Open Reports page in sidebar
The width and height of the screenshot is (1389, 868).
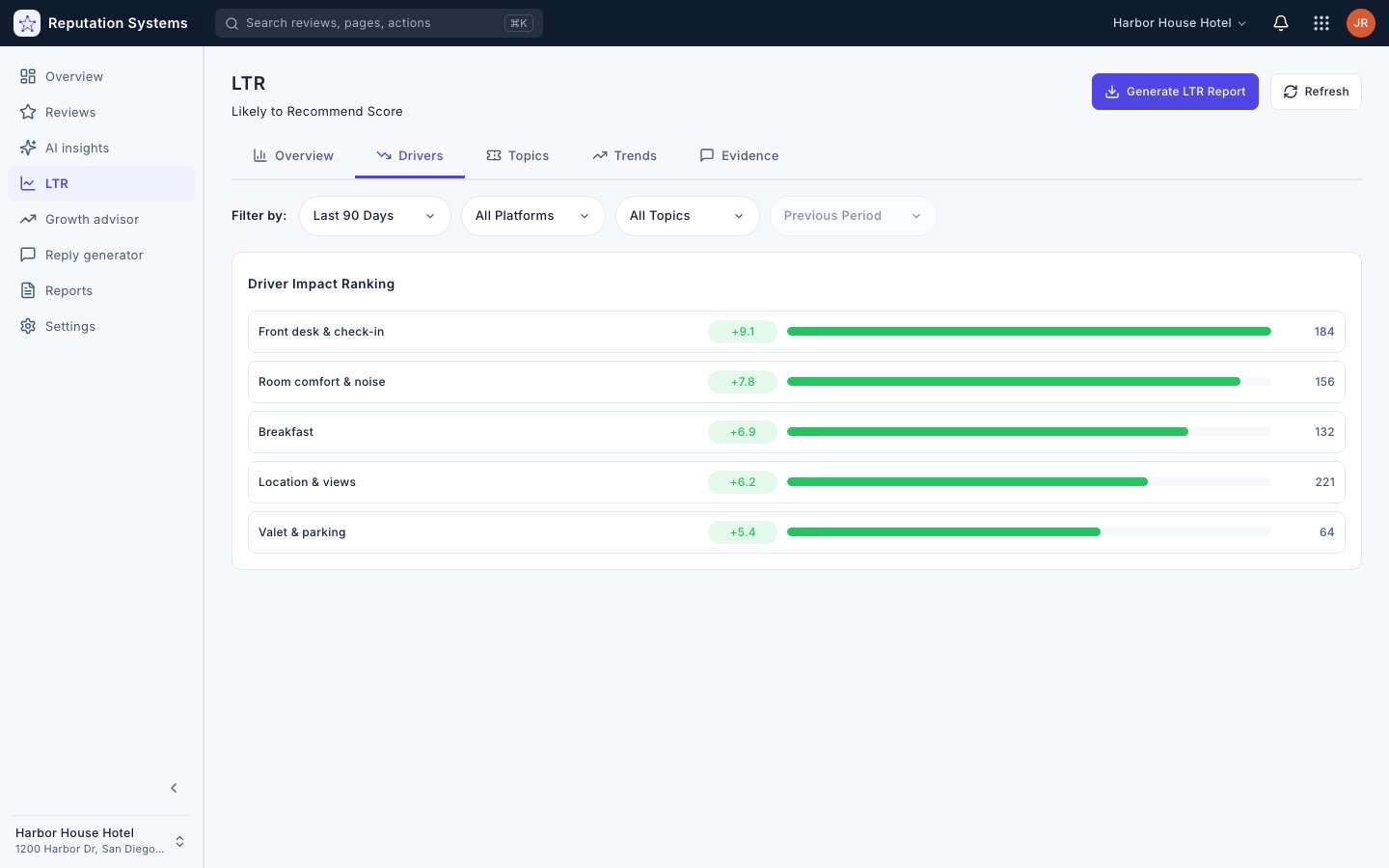coord(101,290)
